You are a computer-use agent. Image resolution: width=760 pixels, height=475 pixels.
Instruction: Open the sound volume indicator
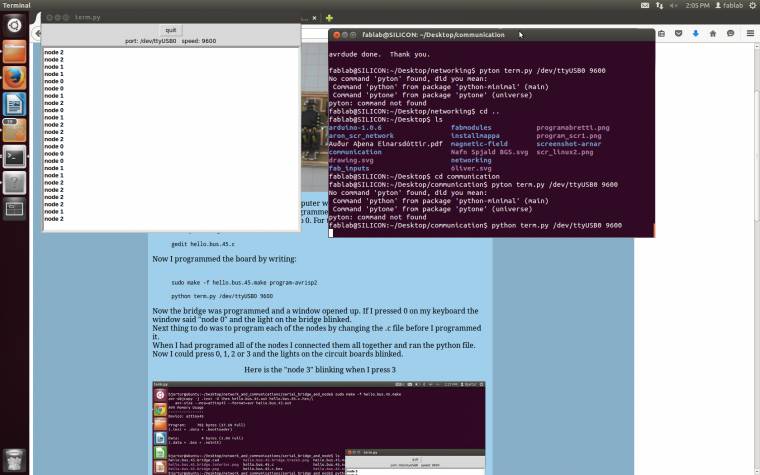pos(673,5)
